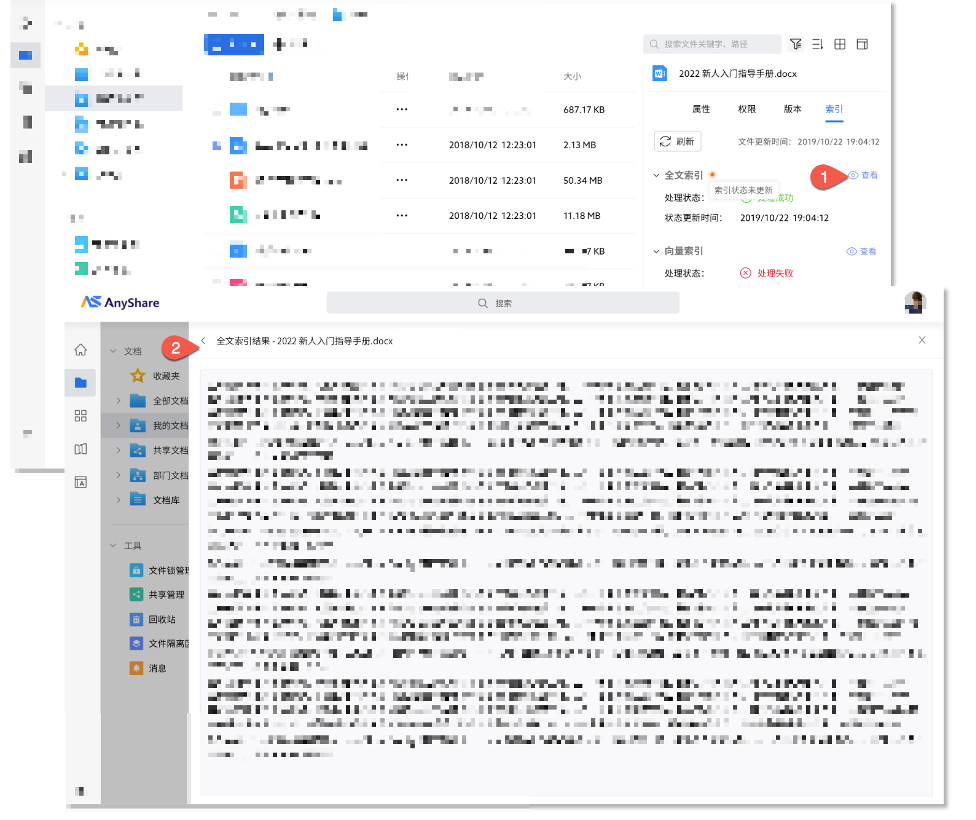Expand the 文档库 tree node
The height and width of the screenshot is (820, 976).
(118, 499)
